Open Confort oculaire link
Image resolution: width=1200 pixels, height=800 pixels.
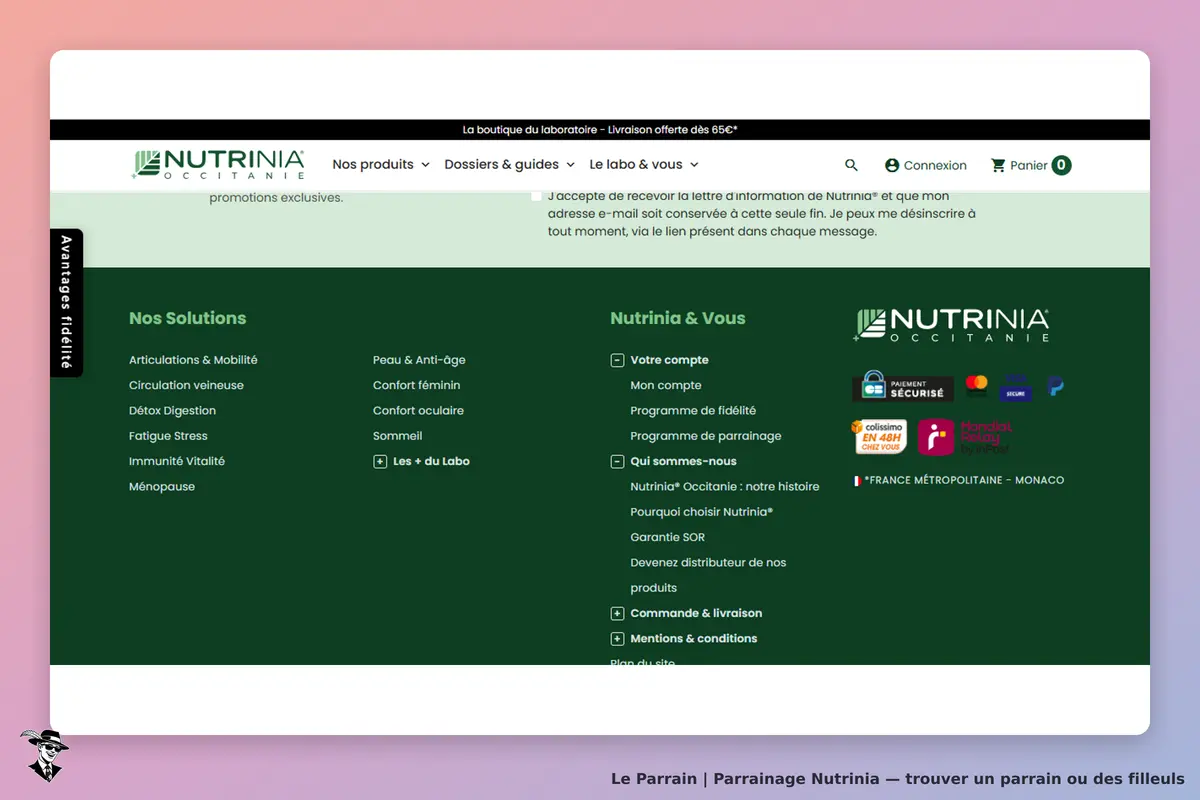[418, 410]
